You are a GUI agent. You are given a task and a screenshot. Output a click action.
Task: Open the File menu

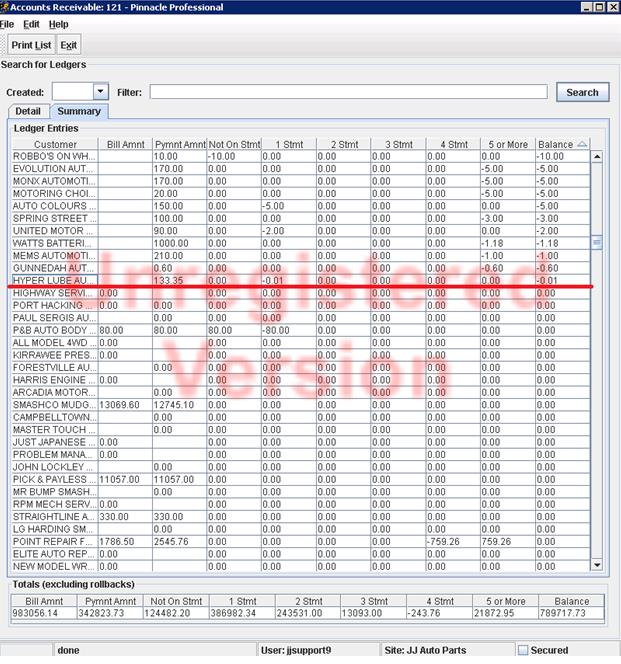7,24
